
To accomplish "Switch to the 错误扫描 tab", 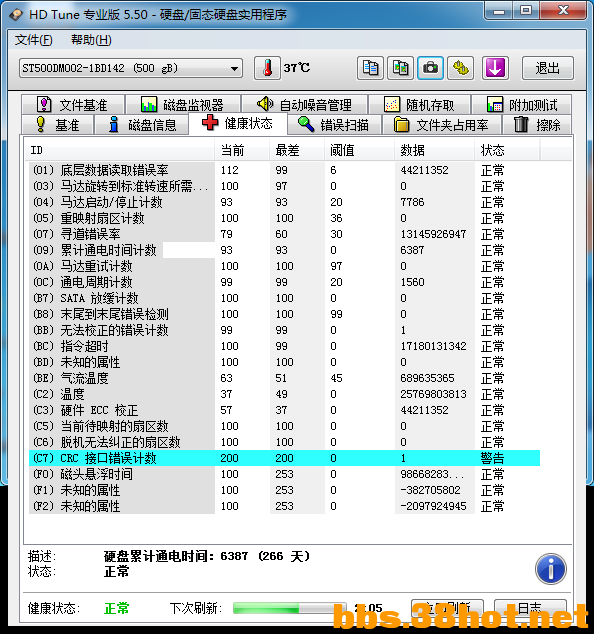I will tap(334, 125).
